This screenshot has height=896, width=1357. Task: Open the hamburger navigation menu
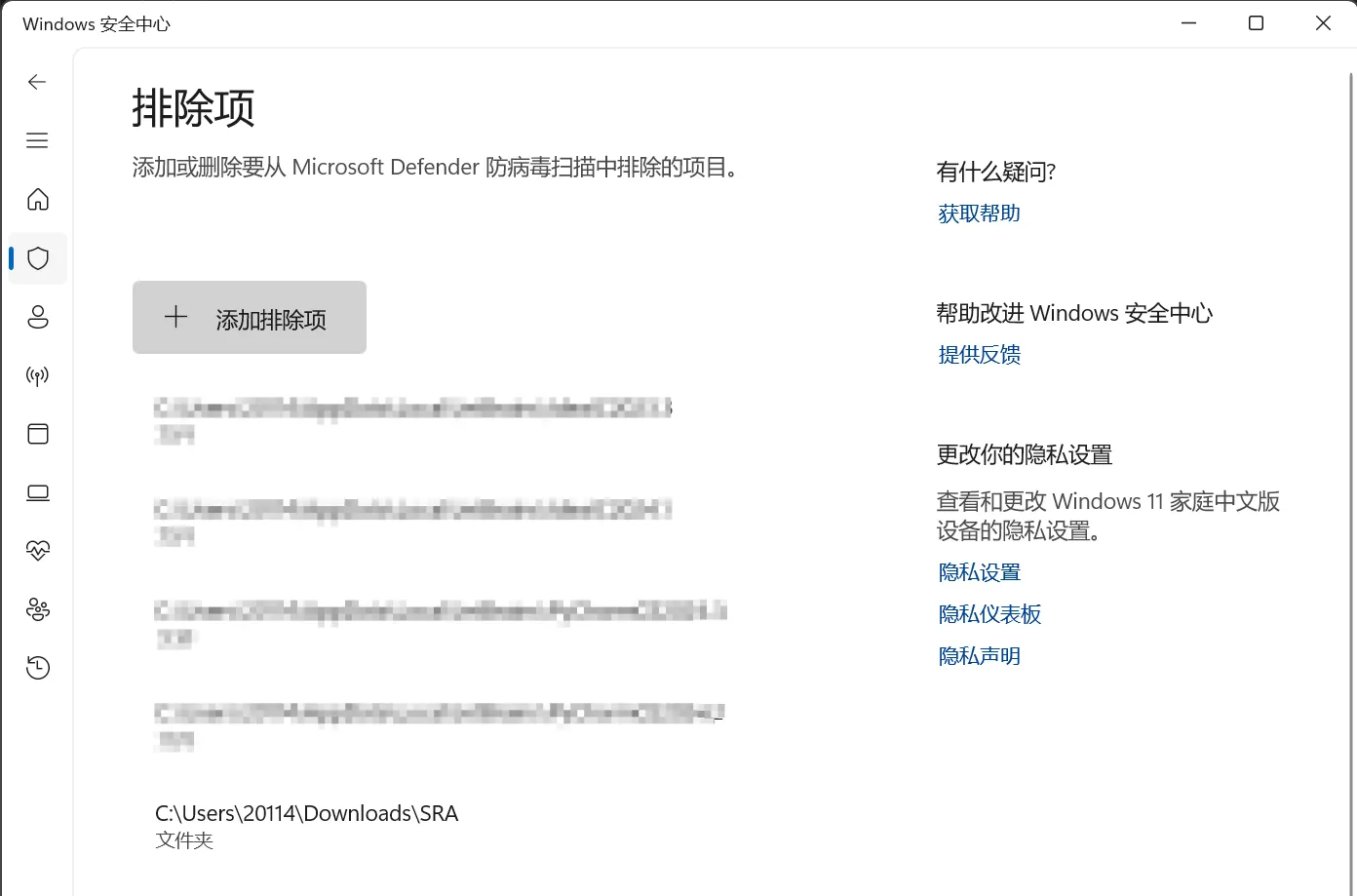(37, 140)
